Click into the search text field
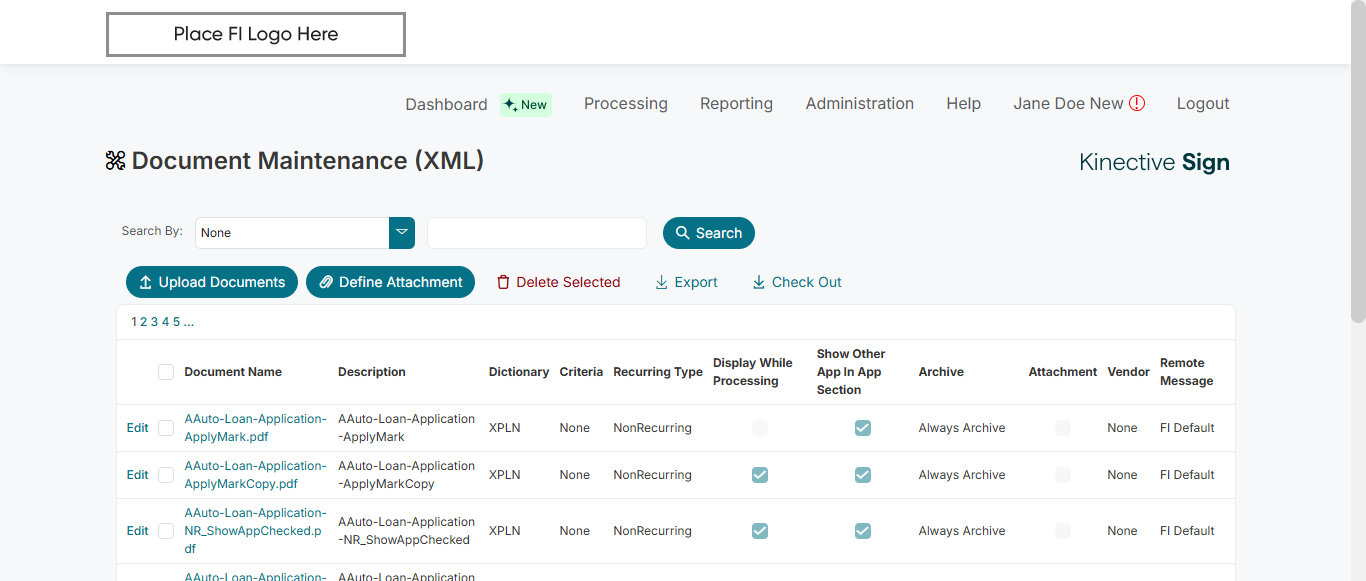The width and height of the screenshot is (1366, 581). [x=536, y=233]
